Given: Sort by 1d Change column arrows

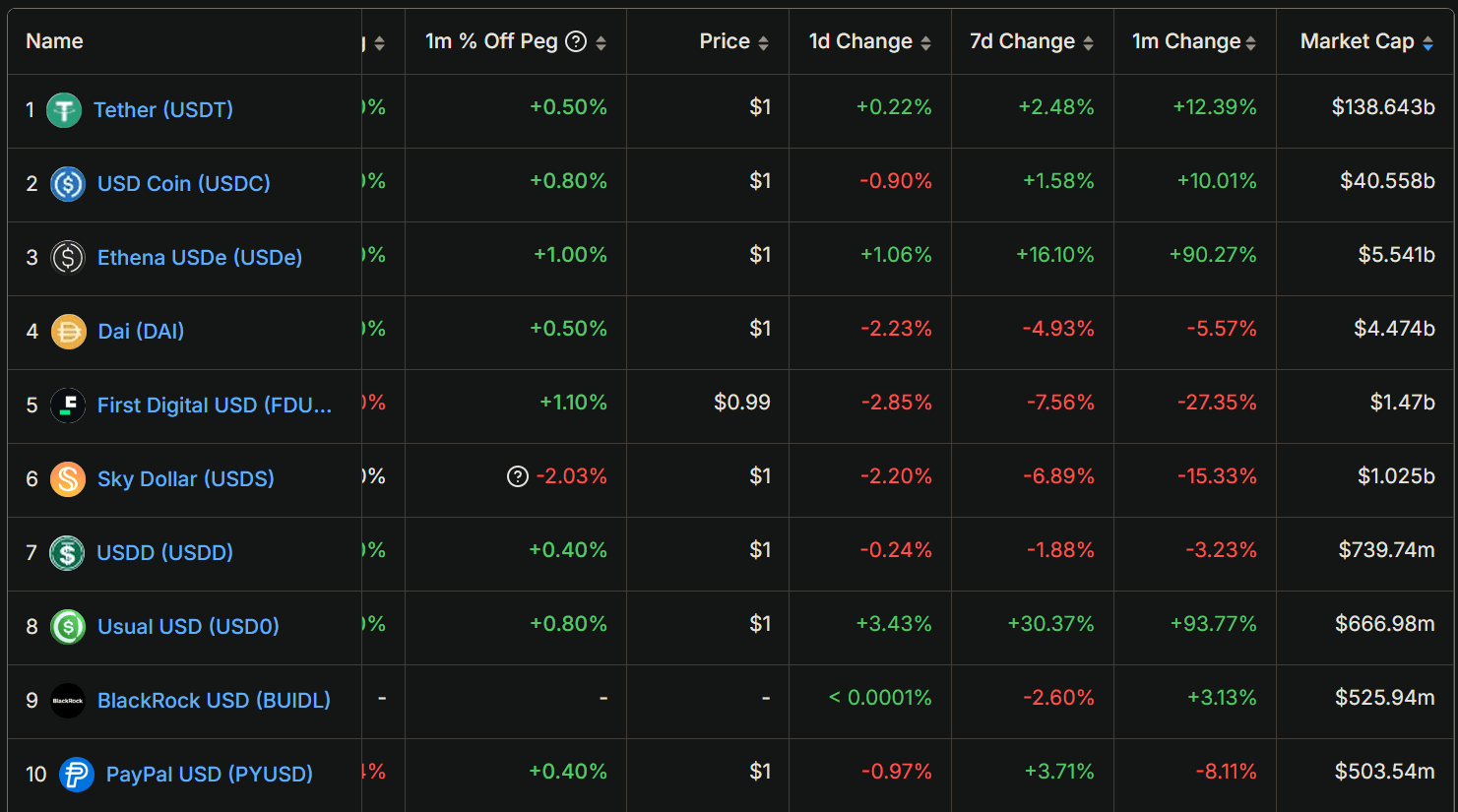Looking at the screenshot, I should (x=925, y=42).
